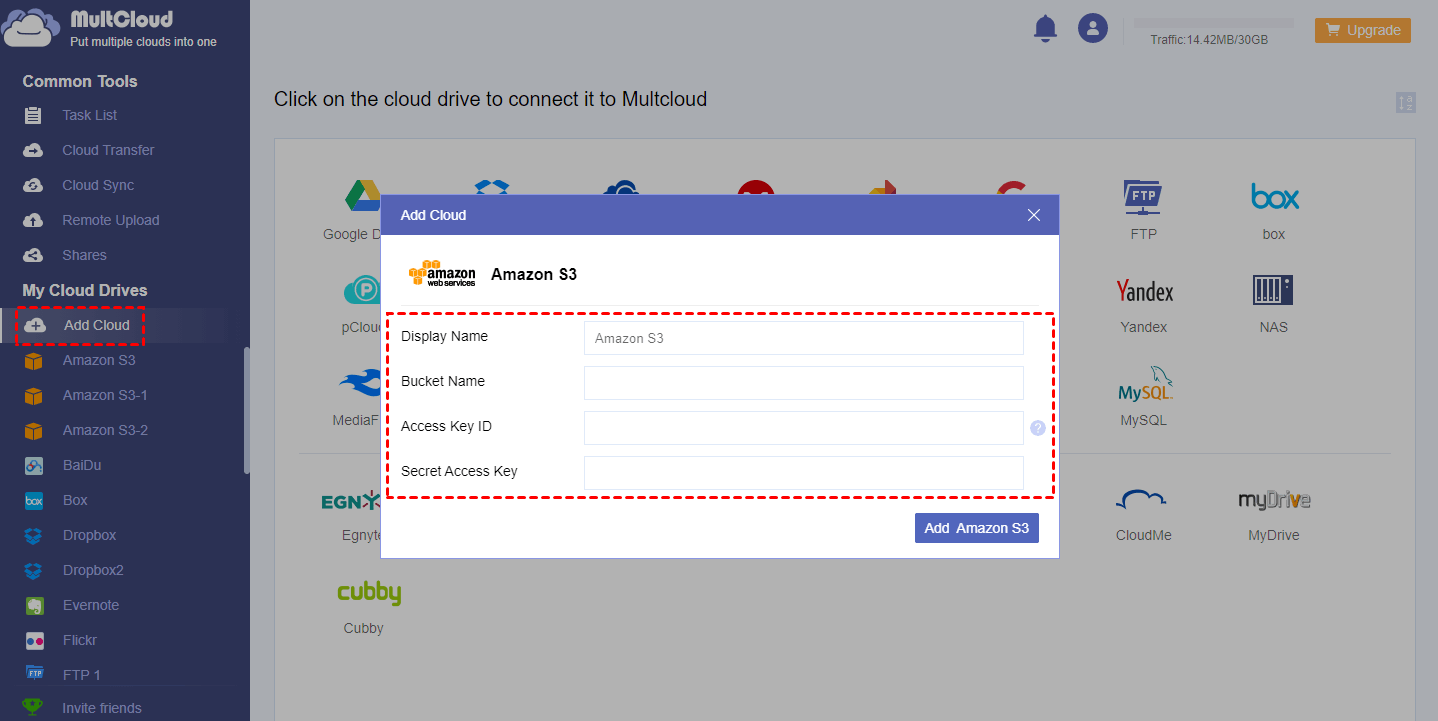Click the Secret Access Key input field

click(x=804, y=473)
